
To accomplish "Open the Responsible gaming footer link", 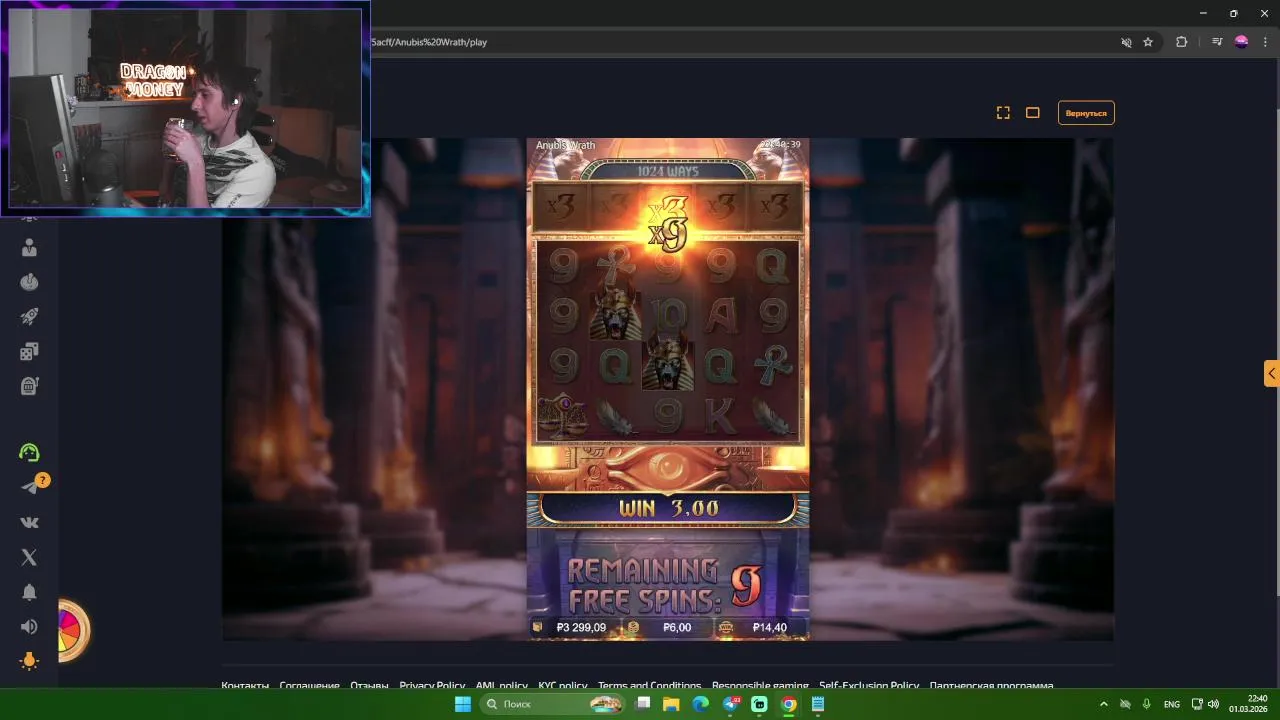I will coord(760,686).
